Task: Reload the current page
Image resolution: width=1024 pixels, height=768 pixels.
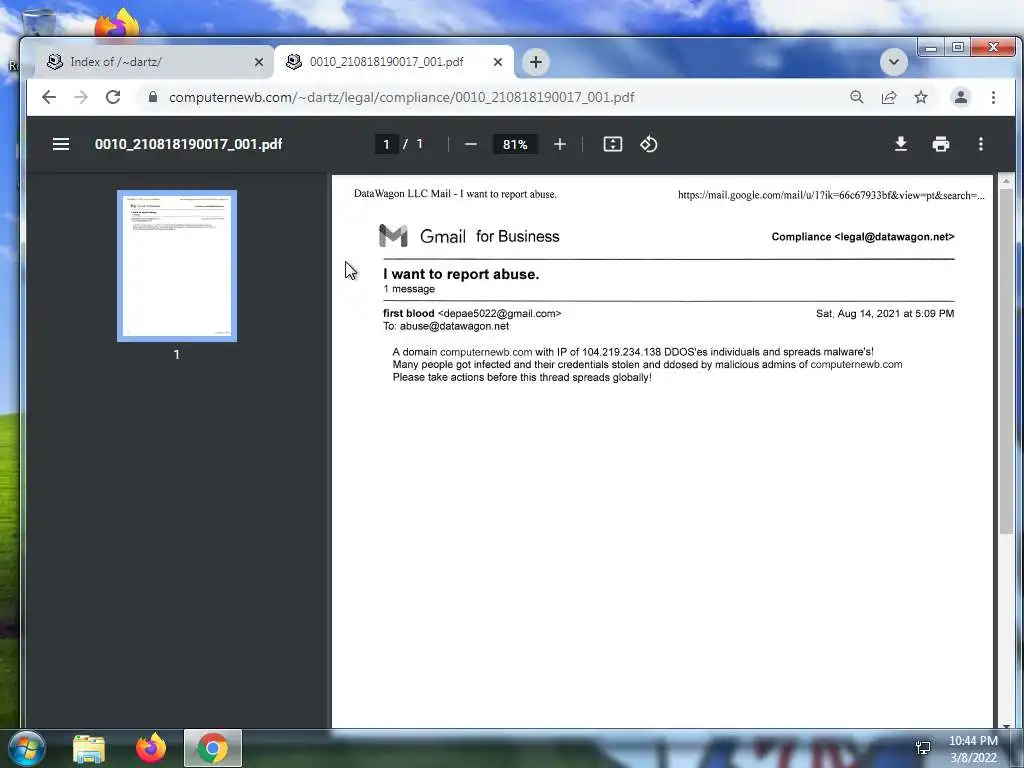Action: click(x=113, y=97)
